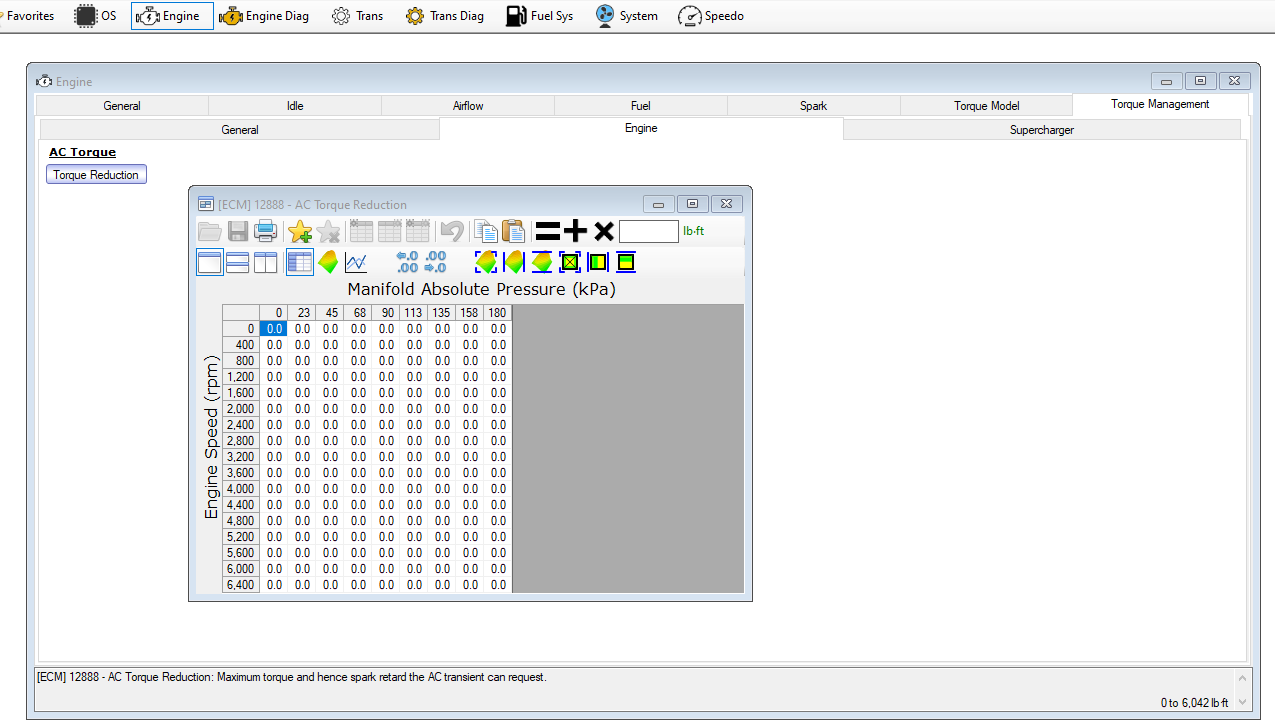Click the equals set-value icon
Image resolution: width=1275 pixels, height=726 pixels.
pos(548,232)
